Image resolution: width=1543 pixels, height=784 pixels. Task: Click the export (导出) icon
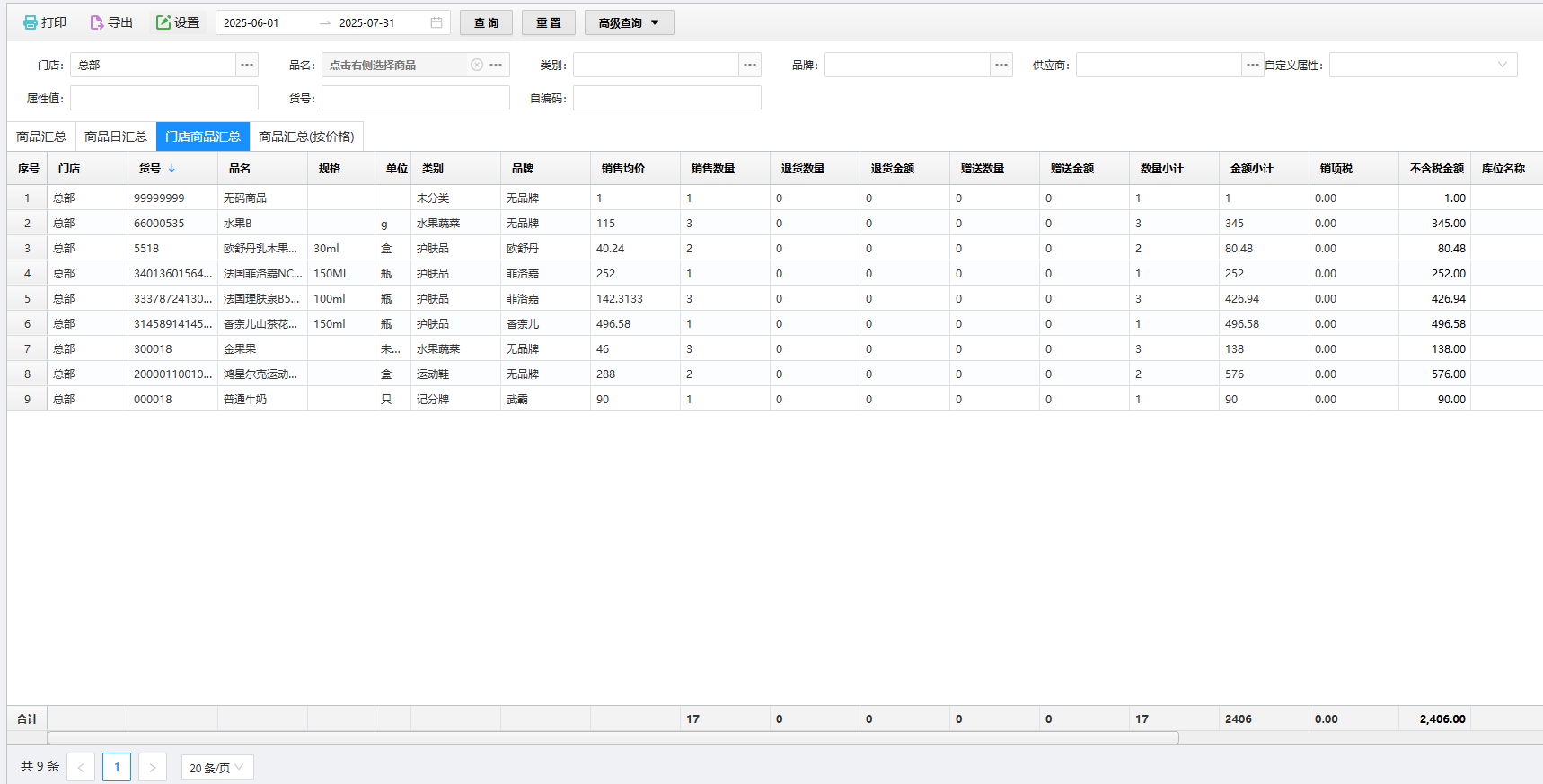[x=97, y=22]
